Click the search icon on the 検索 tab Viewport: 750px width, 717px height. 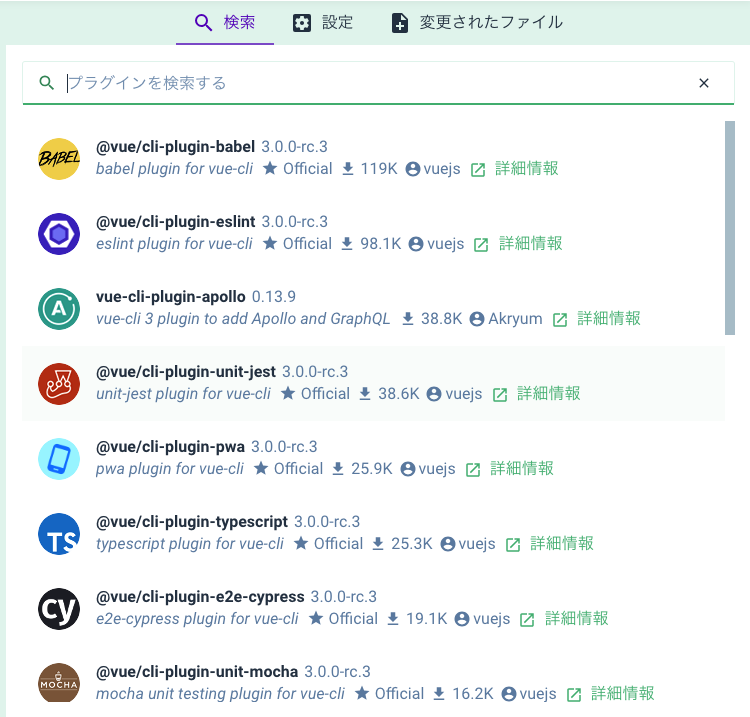203,22
